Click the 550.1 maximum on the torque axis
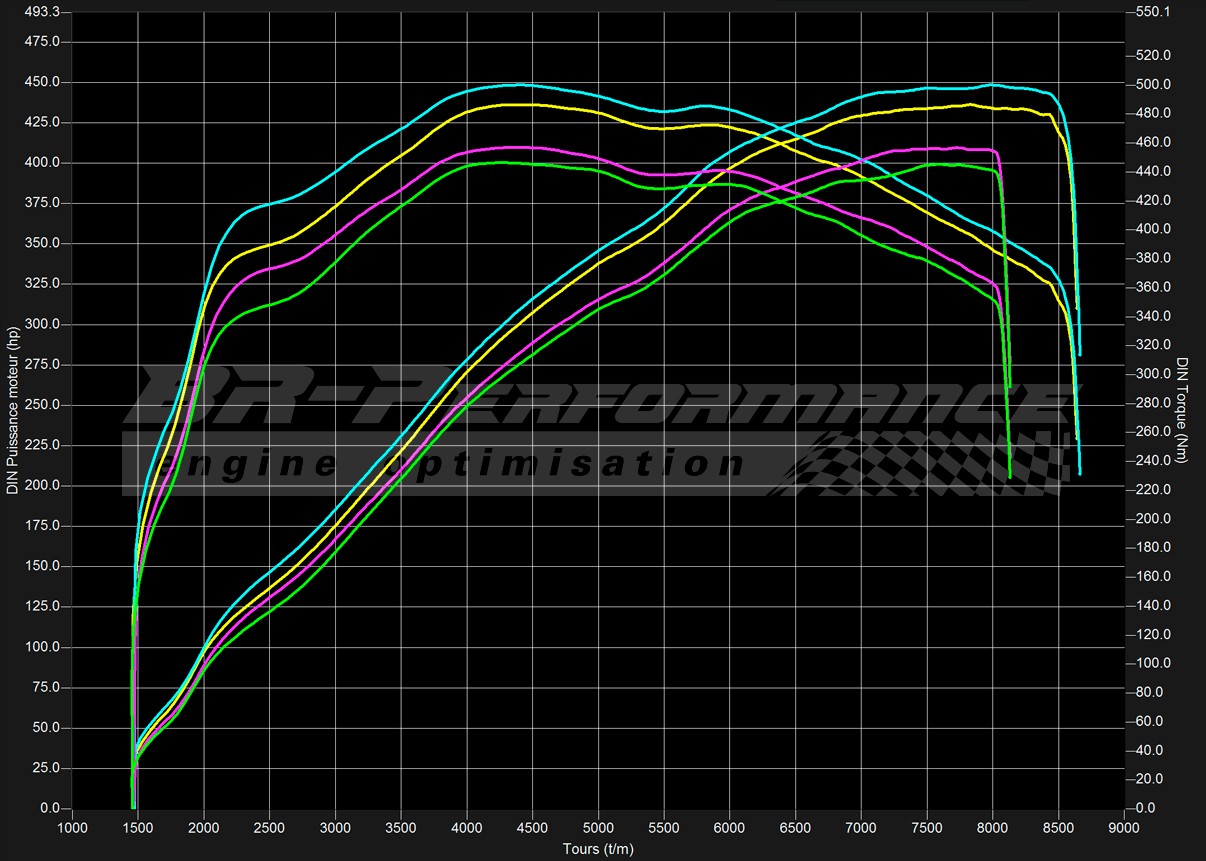 click(1153, 11)
